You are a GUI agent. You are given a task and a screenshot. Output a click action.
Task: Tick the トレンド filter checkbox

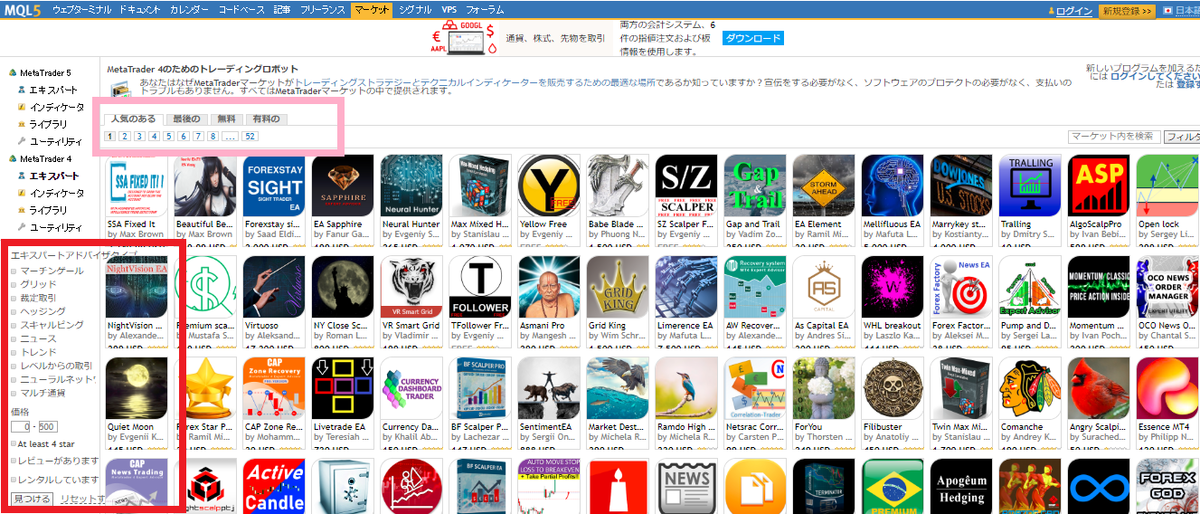(12, 352)
